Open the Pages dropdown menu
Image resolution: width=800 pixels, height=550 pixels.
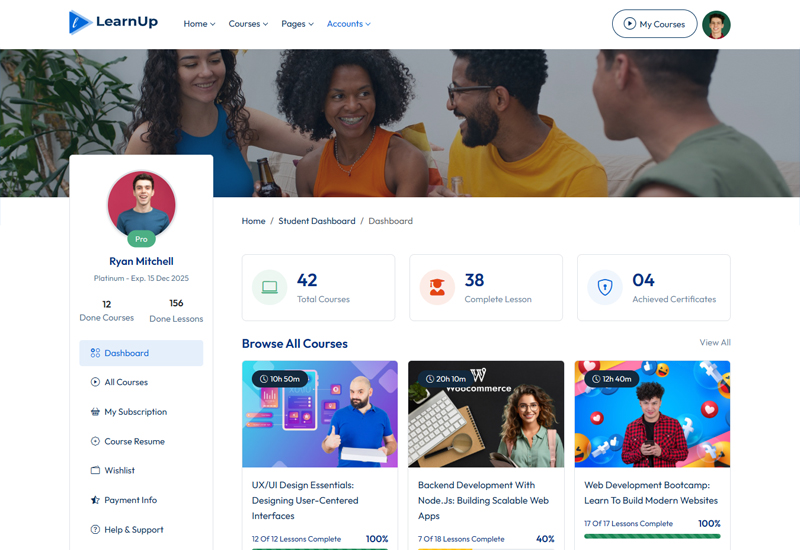pyautogui.click(x=297, y=24)
